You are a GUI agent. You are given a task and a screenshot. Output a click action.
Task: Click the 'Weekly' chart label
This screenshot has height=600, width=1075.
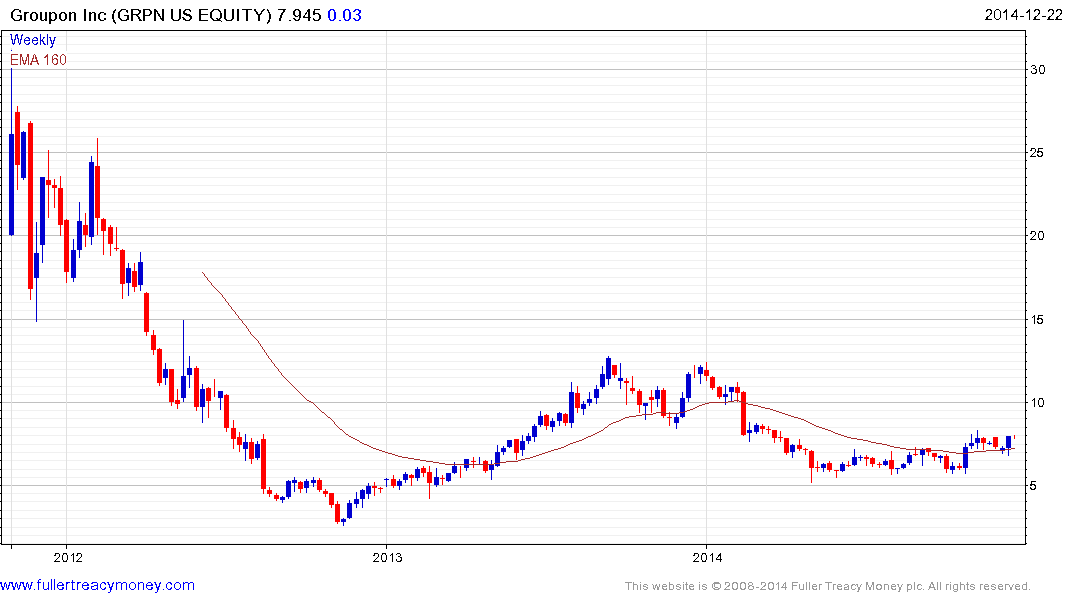(x=33, y=40)
